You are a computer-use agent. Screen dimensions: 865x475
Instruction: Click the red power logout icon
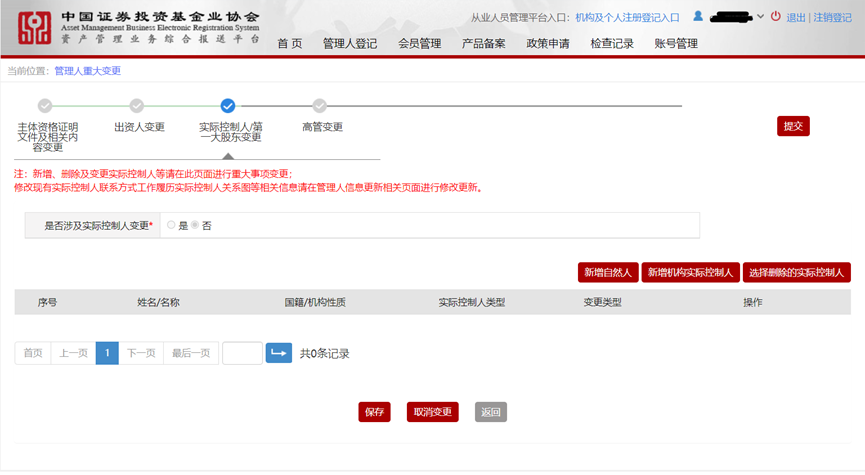tap(776, 16)
